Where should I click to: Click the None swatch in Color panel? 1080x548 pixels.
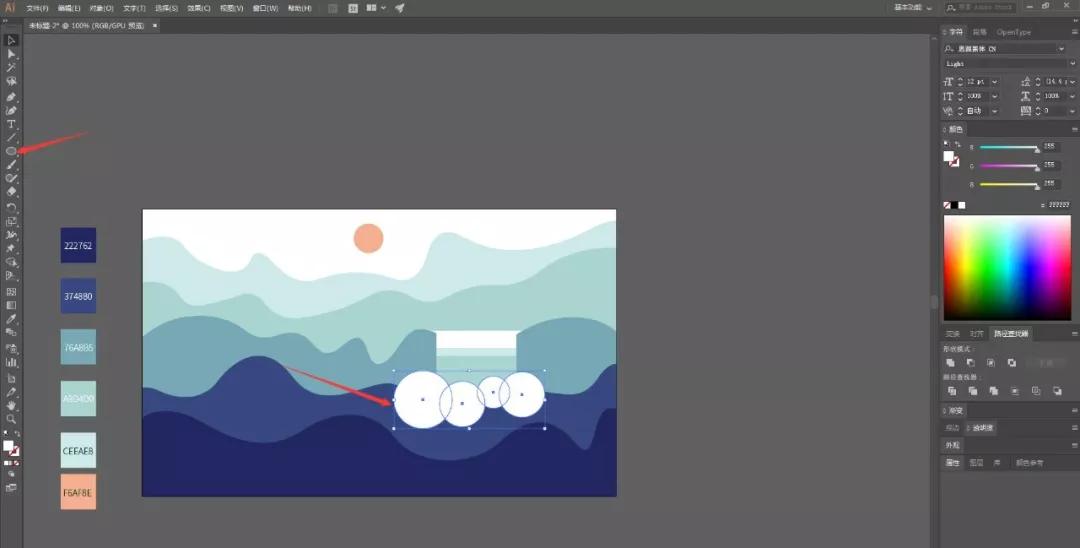coord(946,205)
